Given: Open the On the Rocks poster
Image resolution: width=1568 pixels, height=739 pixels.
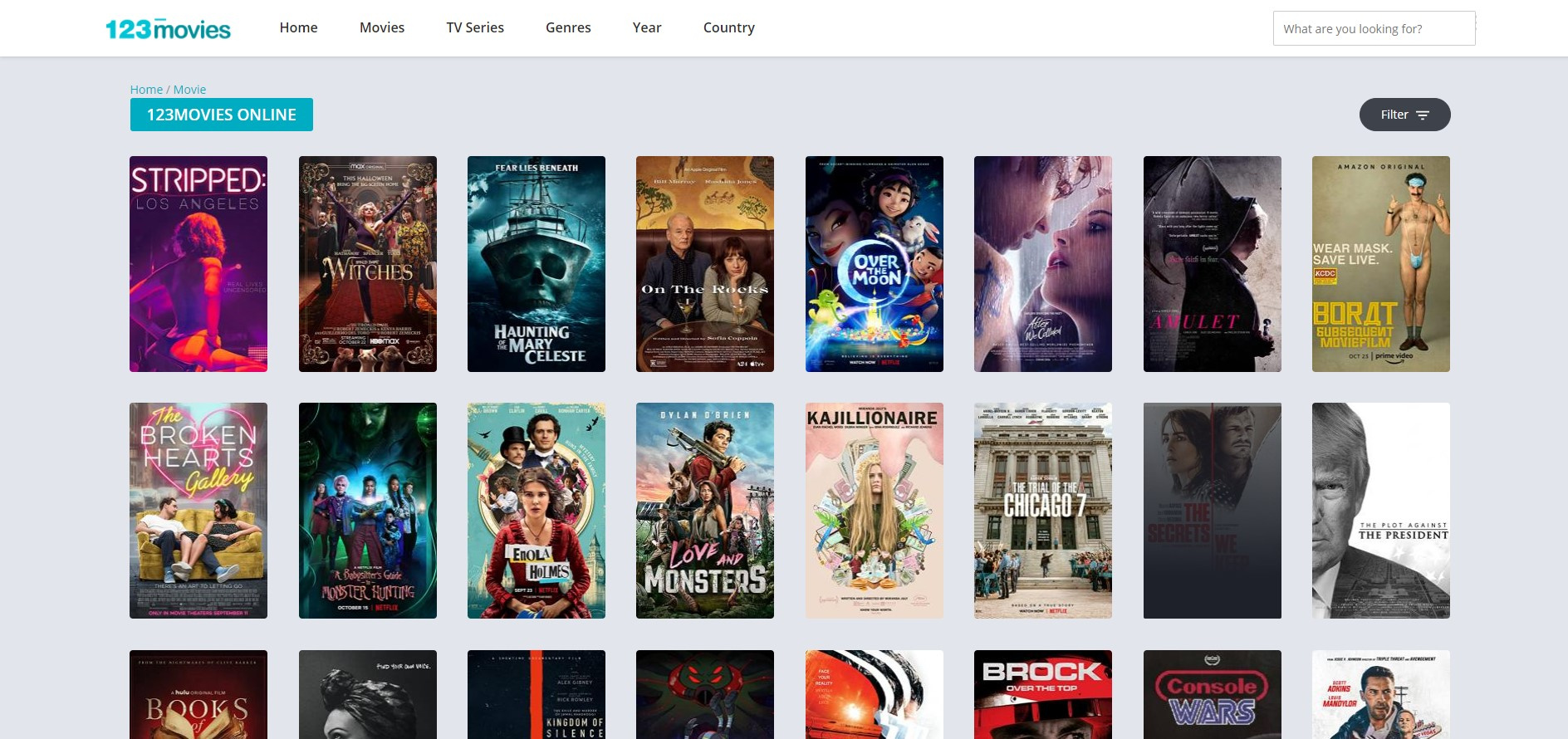Looking at the screenshot, I should (705, 264).
